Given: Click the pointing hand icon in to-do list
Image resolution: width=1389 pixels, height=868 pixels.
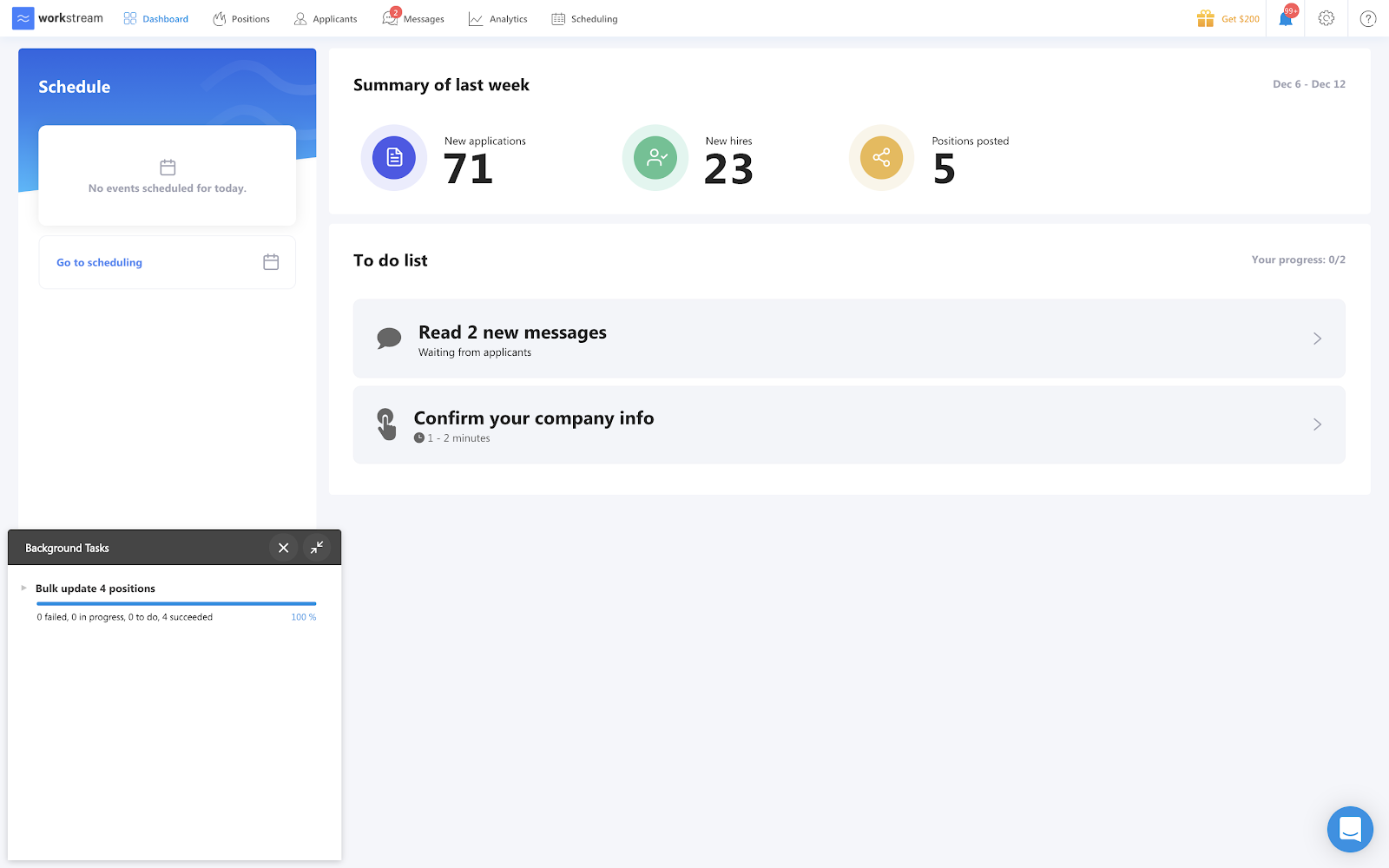Looking at the screenshot, I should click(386, 424).
